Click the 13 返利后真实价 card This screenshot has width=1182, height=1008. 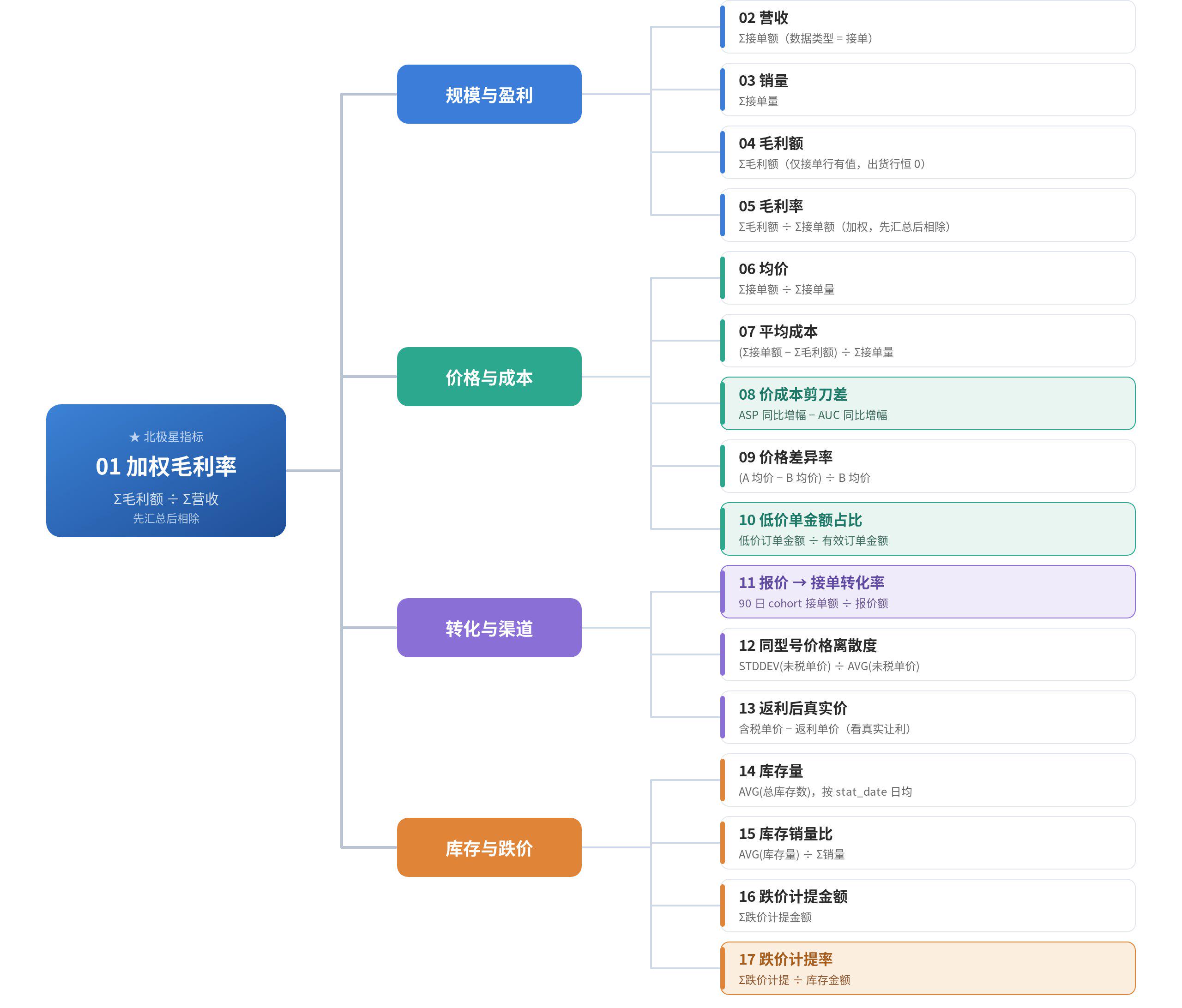pos(928,717)
